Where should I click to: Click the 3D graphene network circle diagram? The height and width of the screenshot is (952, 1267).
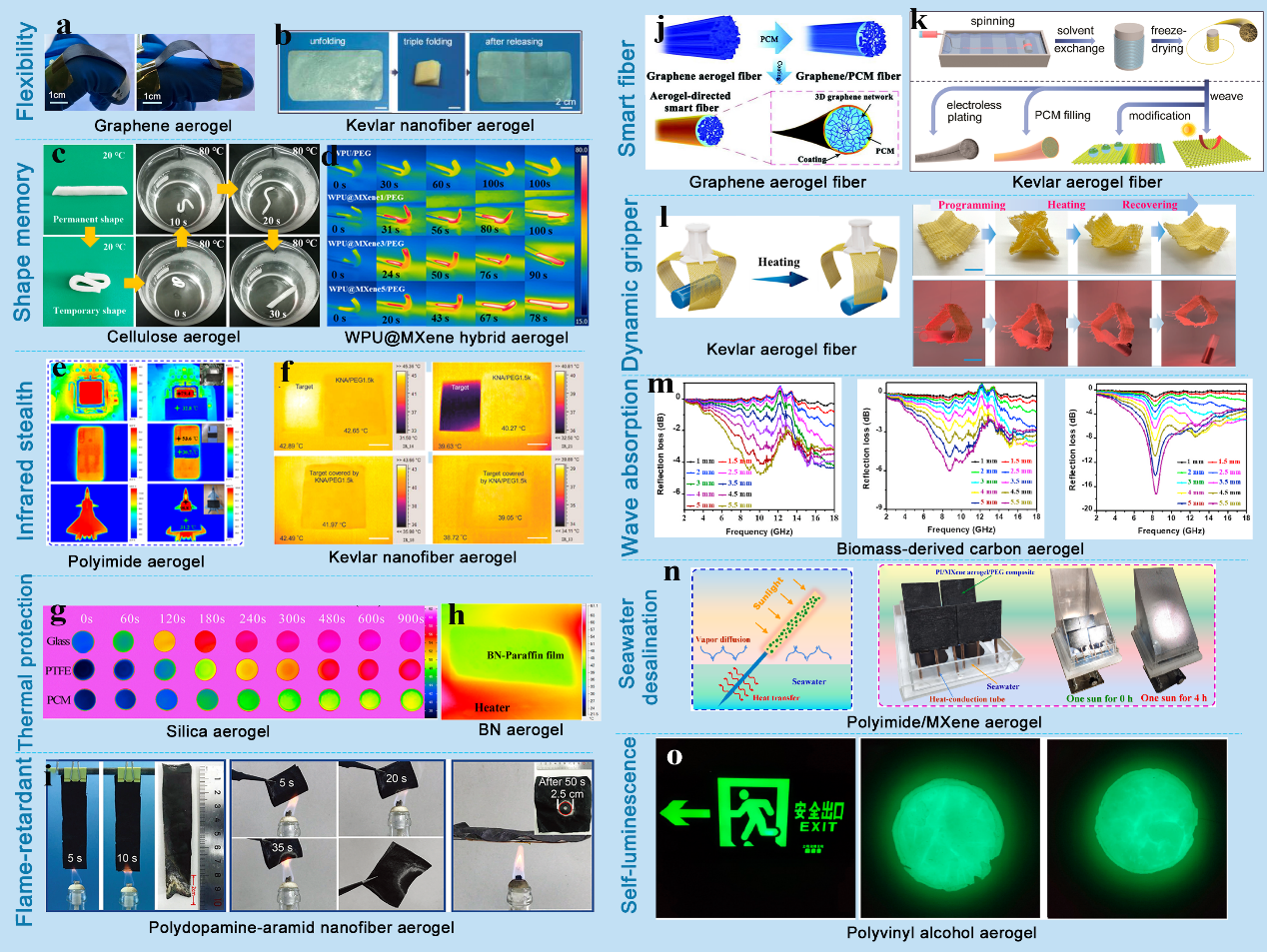point(847,129)
